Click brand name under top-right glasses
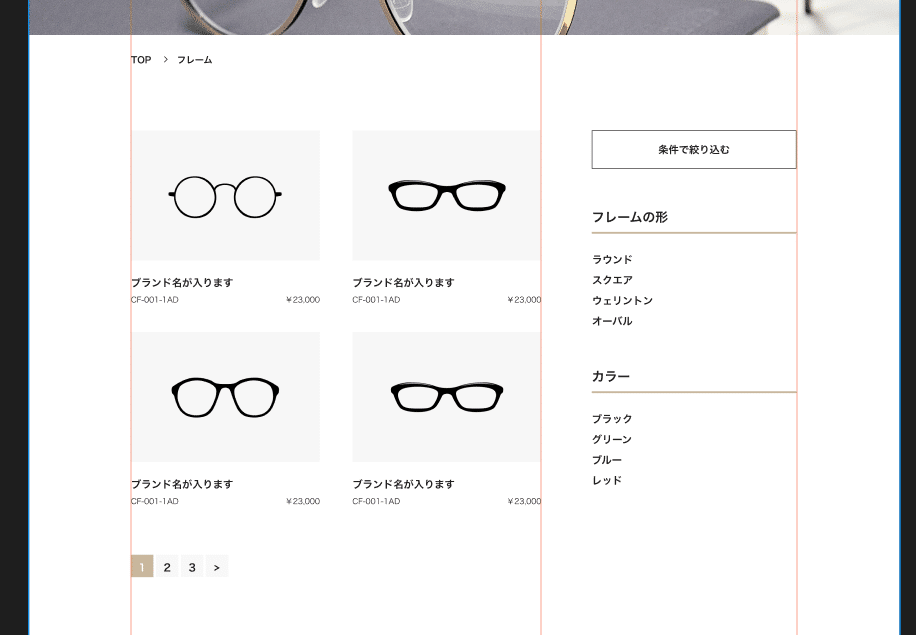Viewport: 916px width, 635px height. tap(404, 283)
